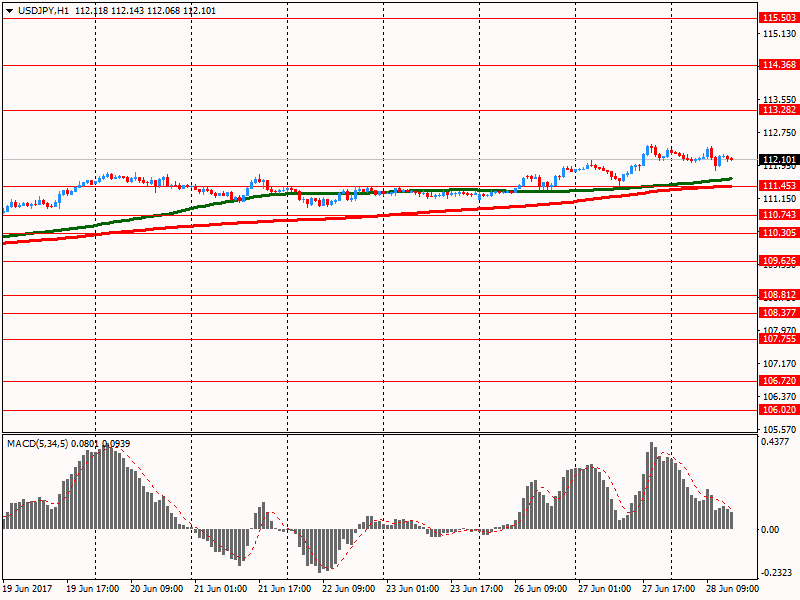800x600 pixels.
Task: Select the 106.020 price level label
Action: (x=779, y=410)
